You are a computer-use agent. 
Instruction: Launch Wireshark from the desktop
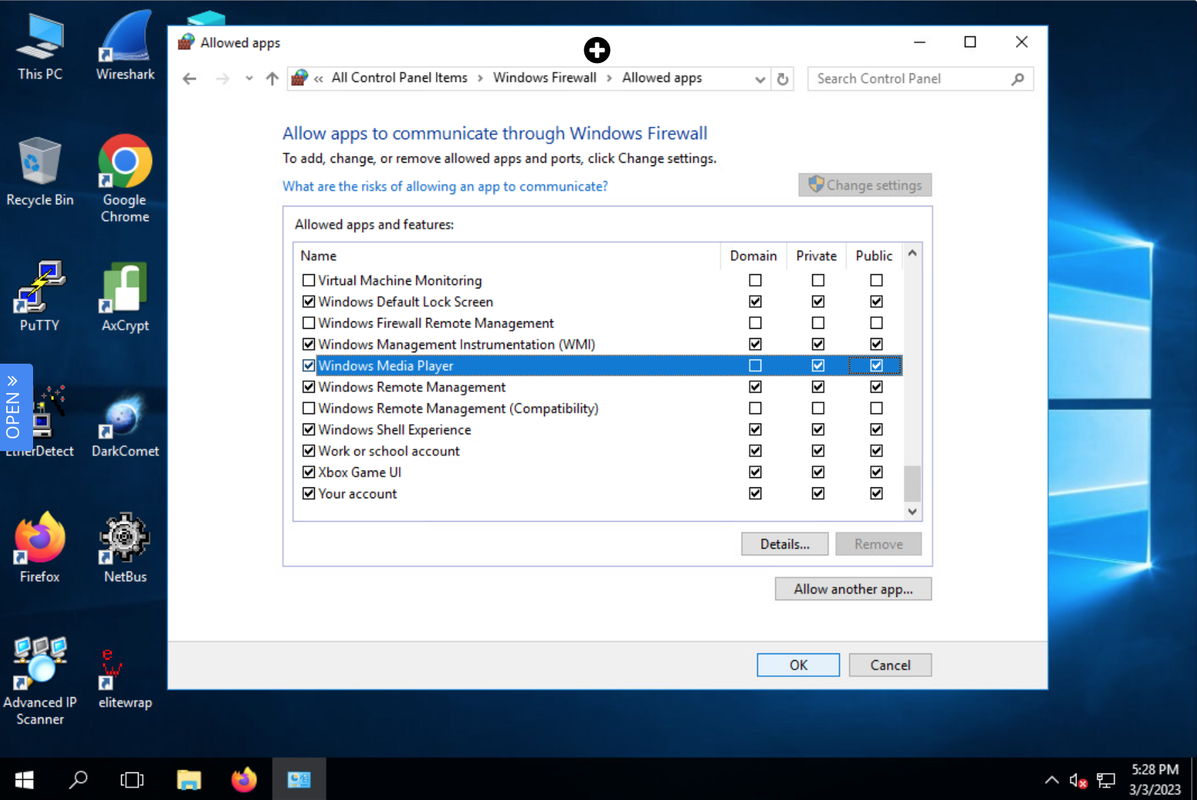[x=125, y=47]
